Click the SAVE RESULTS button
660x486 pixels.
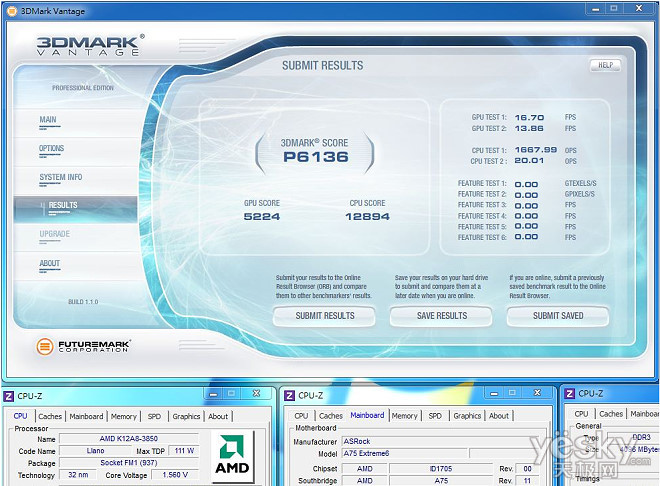442,316
